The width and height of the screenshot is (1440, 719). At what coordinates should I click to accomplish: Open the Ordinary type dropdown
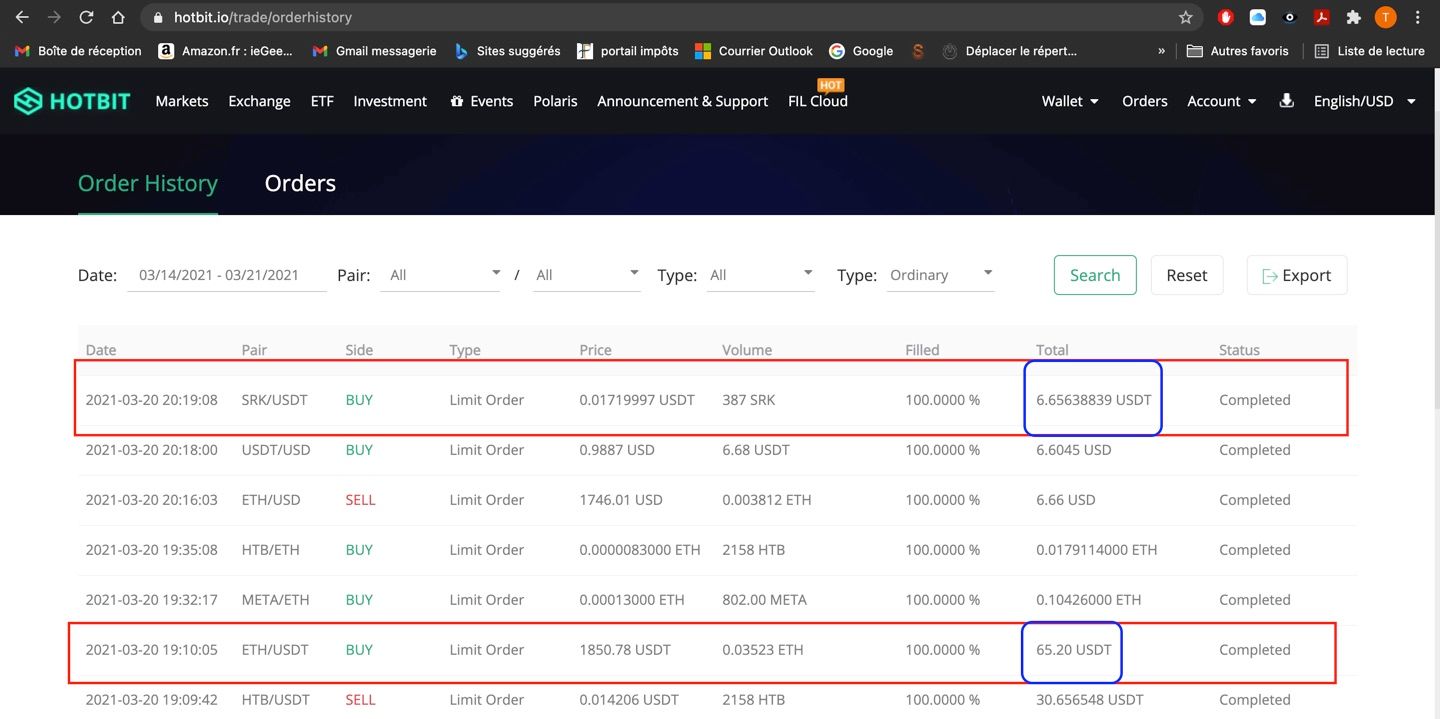point(940,275)
